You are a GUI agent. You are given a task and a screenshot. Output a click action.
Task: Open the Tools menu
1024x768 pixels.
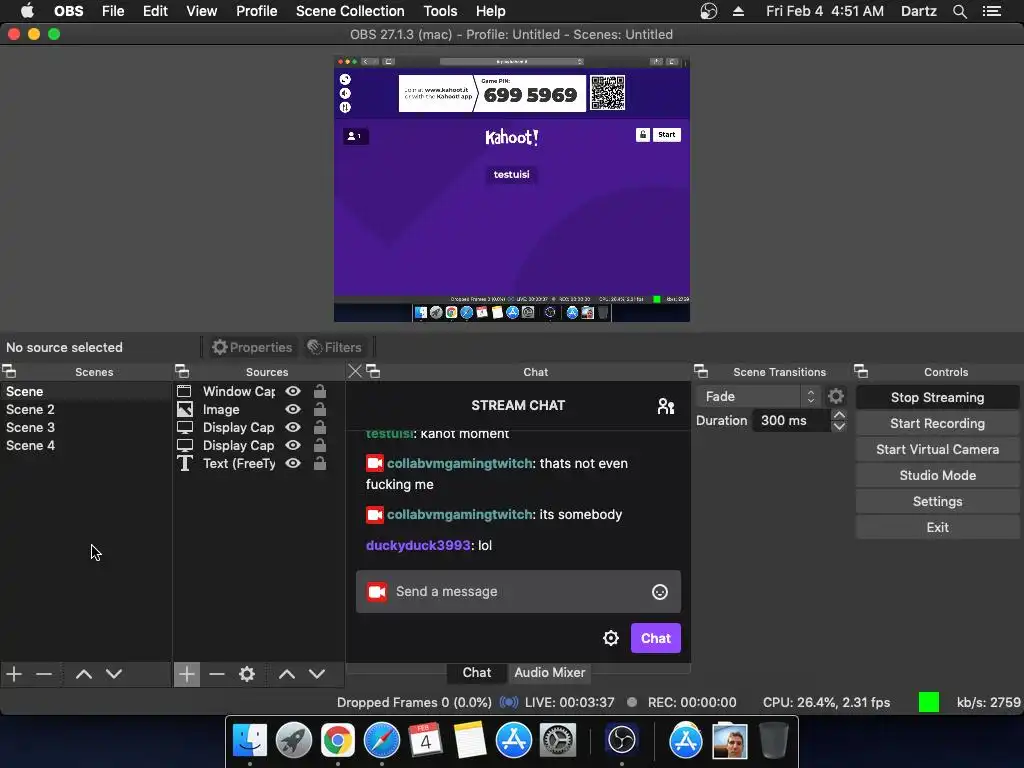tap(440, 11)
